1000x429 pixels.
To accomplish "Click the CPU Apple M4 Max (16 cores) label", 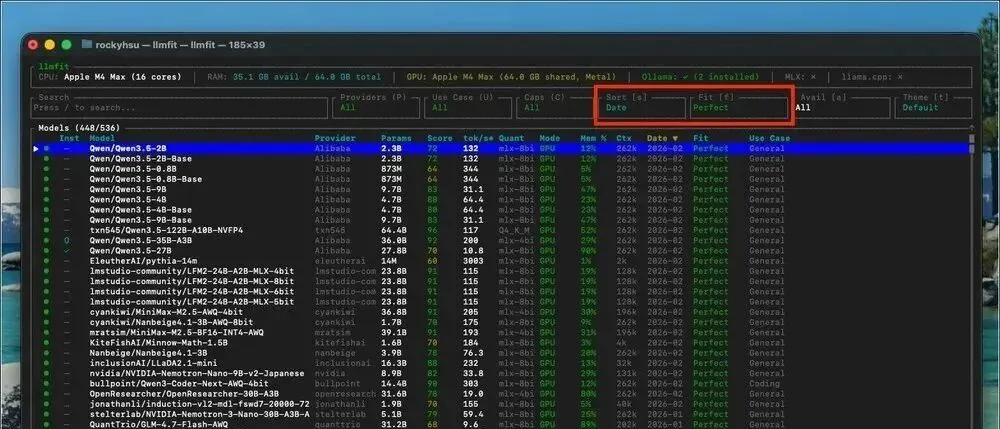I will click(110, 76).
